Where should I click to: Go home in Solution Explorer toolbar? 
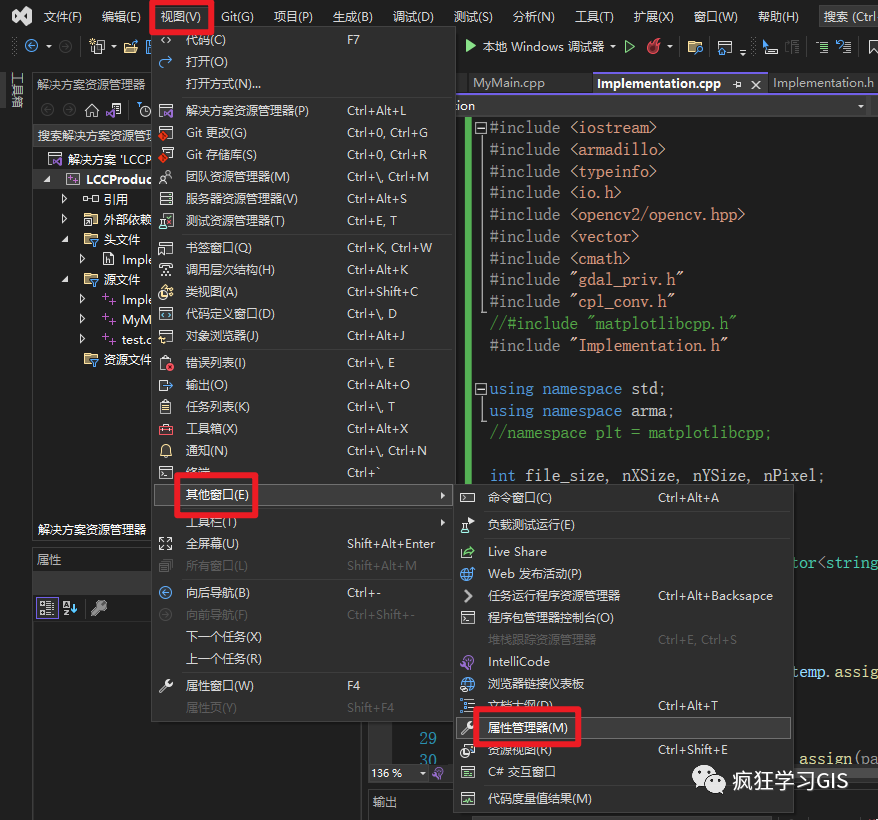tap(92, 110)
